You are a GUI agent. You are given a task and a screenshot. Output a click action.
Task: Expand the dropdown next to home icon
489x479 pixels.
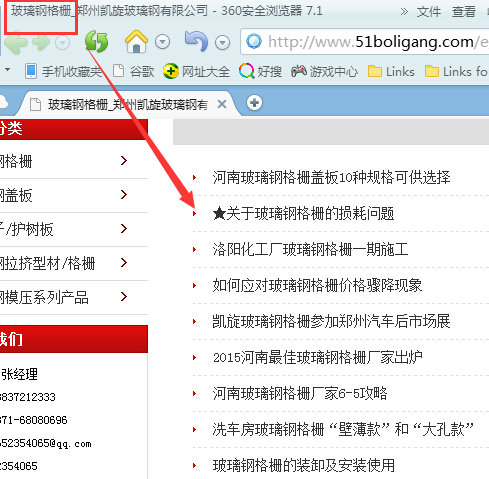[163, 42]
